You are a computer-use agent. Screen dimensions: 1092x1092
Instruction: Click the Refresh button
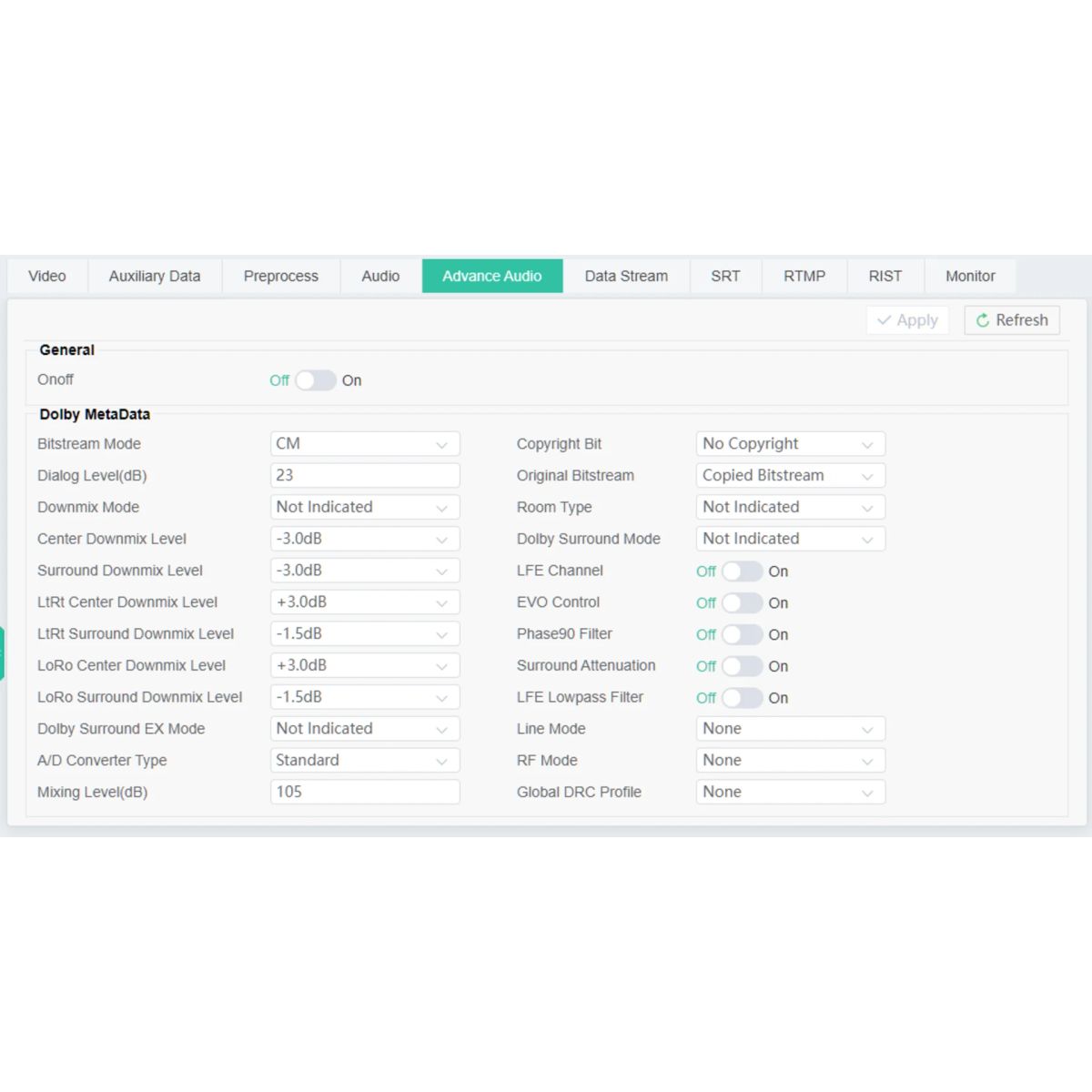(1011, 320)
